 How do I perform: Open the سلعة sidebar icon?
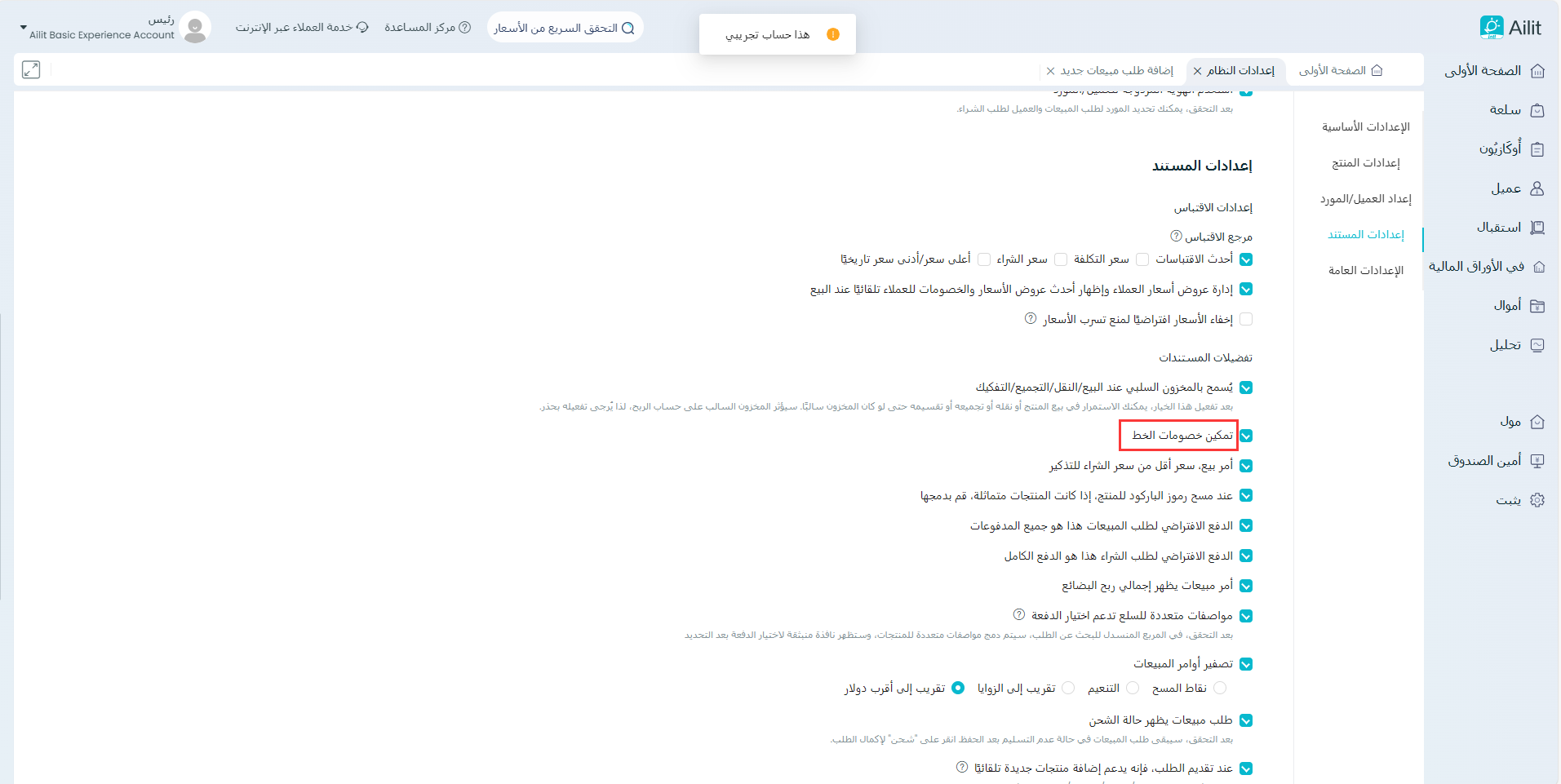1537,110
